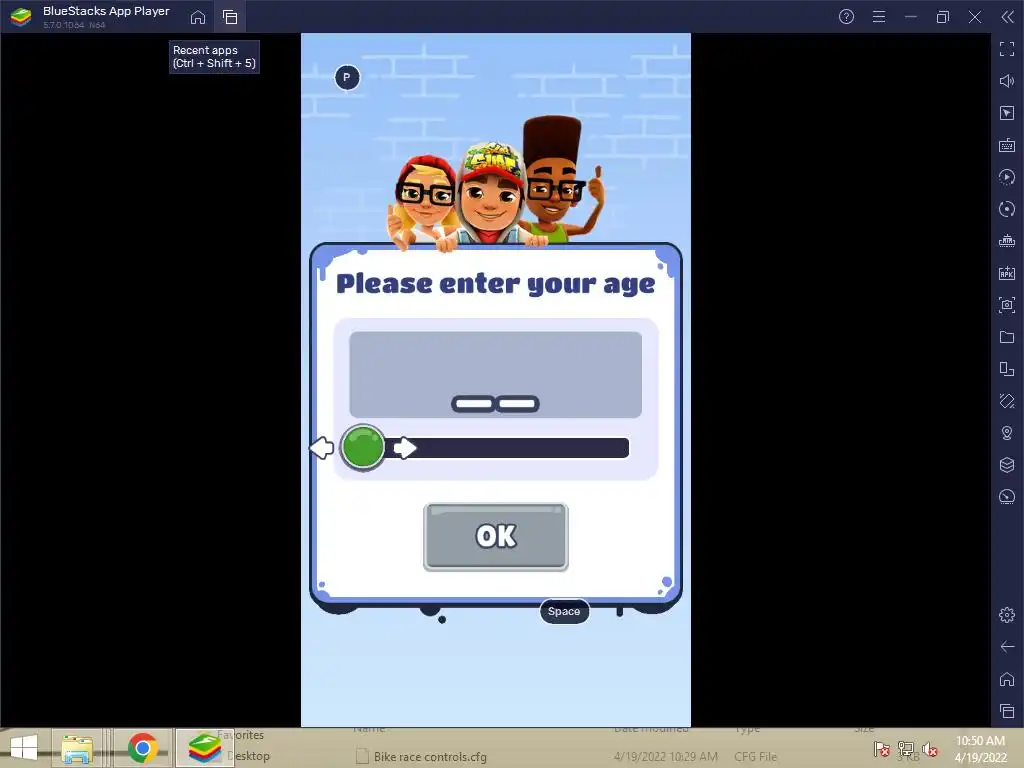Click the taskbar clock showing 10:50 AM
This screenshot has width=1024, height=768.
coord(980,748)
